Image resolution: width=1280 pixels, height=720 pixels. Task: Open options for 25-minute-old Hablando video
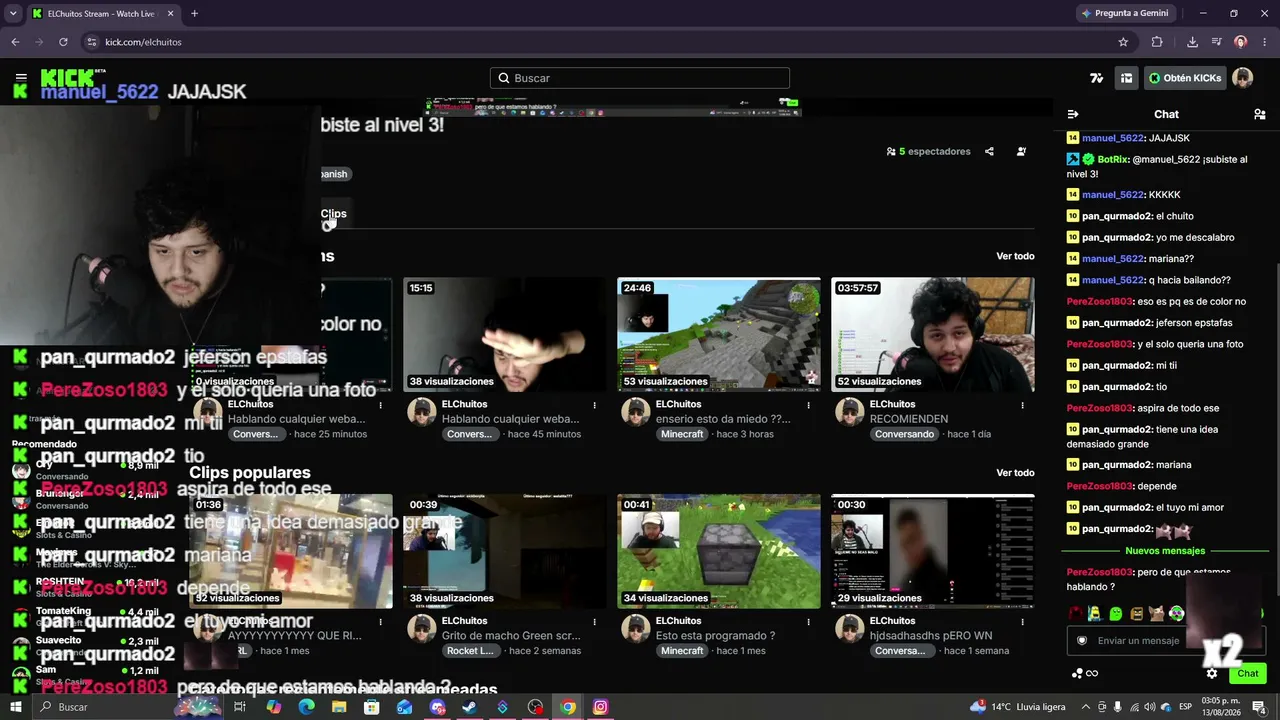coord(380,405)
